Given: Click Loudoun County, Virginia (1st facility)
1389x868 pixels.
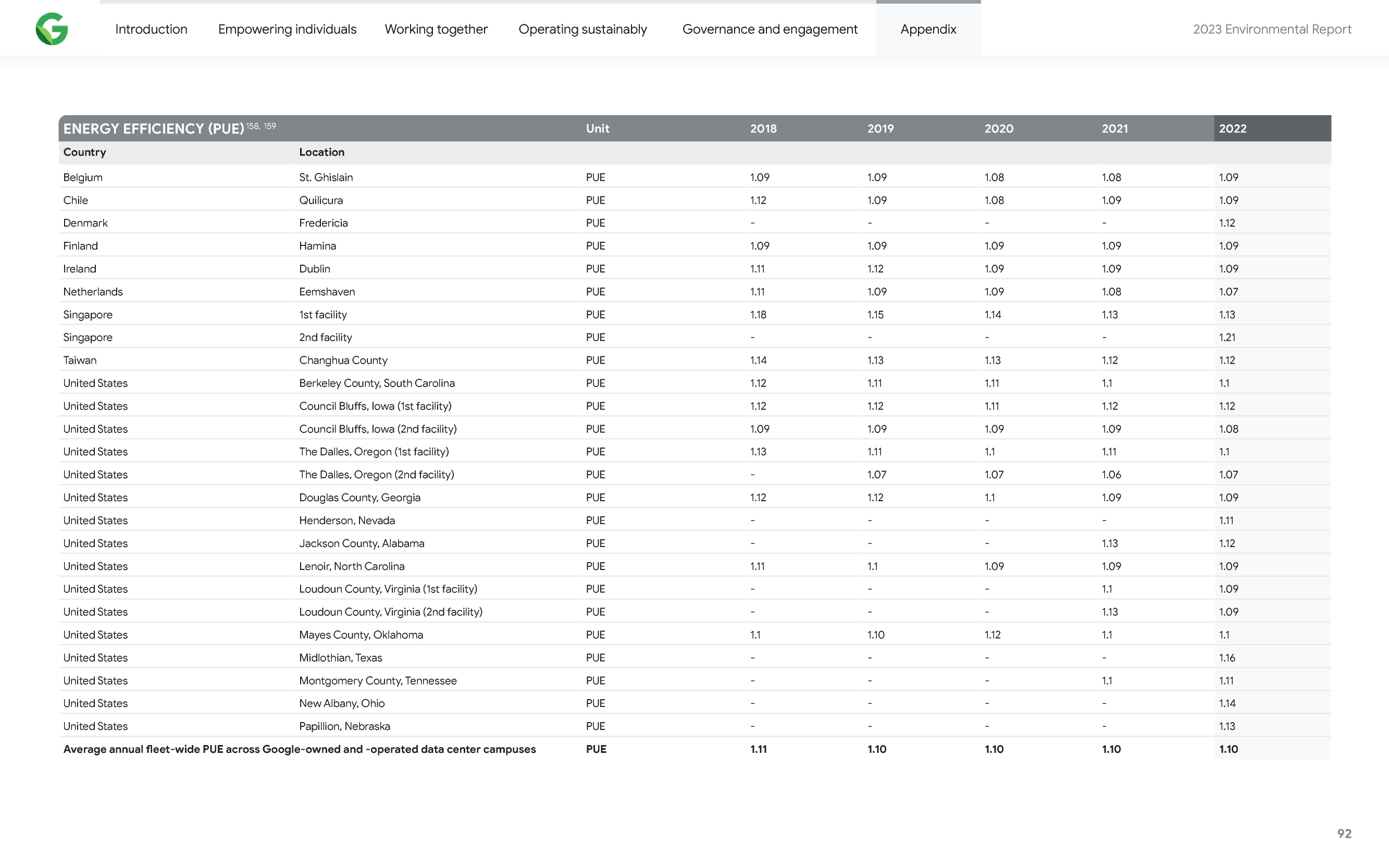Looking at the screenshot, I should point(388,589).
